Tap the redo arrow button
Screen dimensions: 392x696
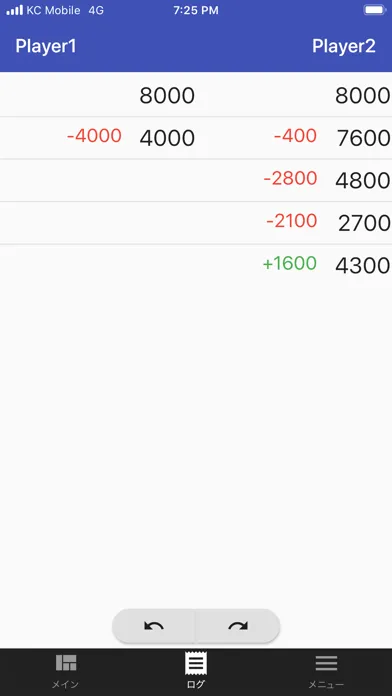click(238, 626)
